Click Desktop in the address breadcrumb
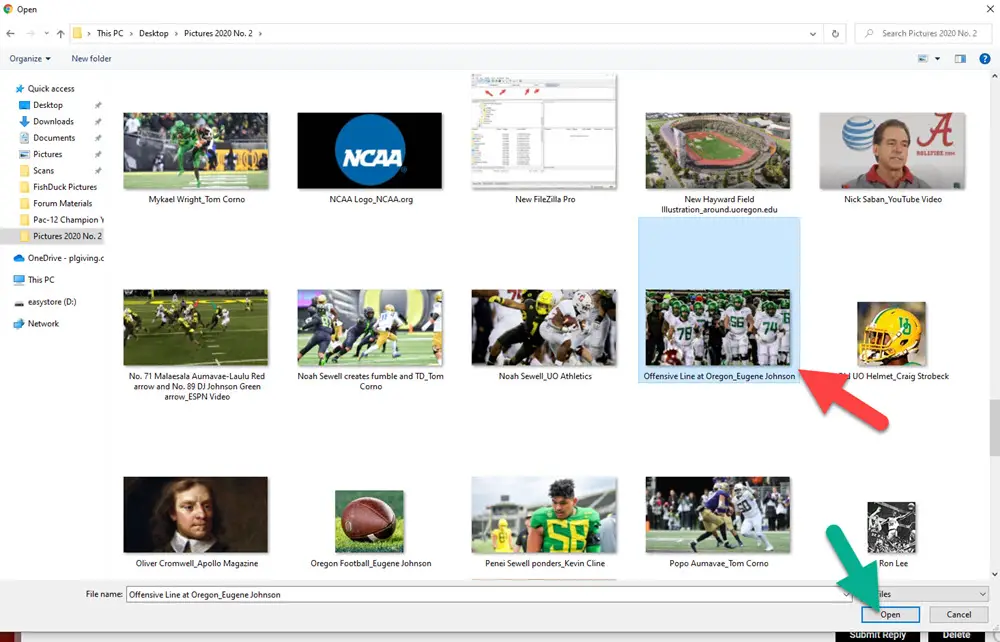The image size is (1000, 642). [154, 33]
